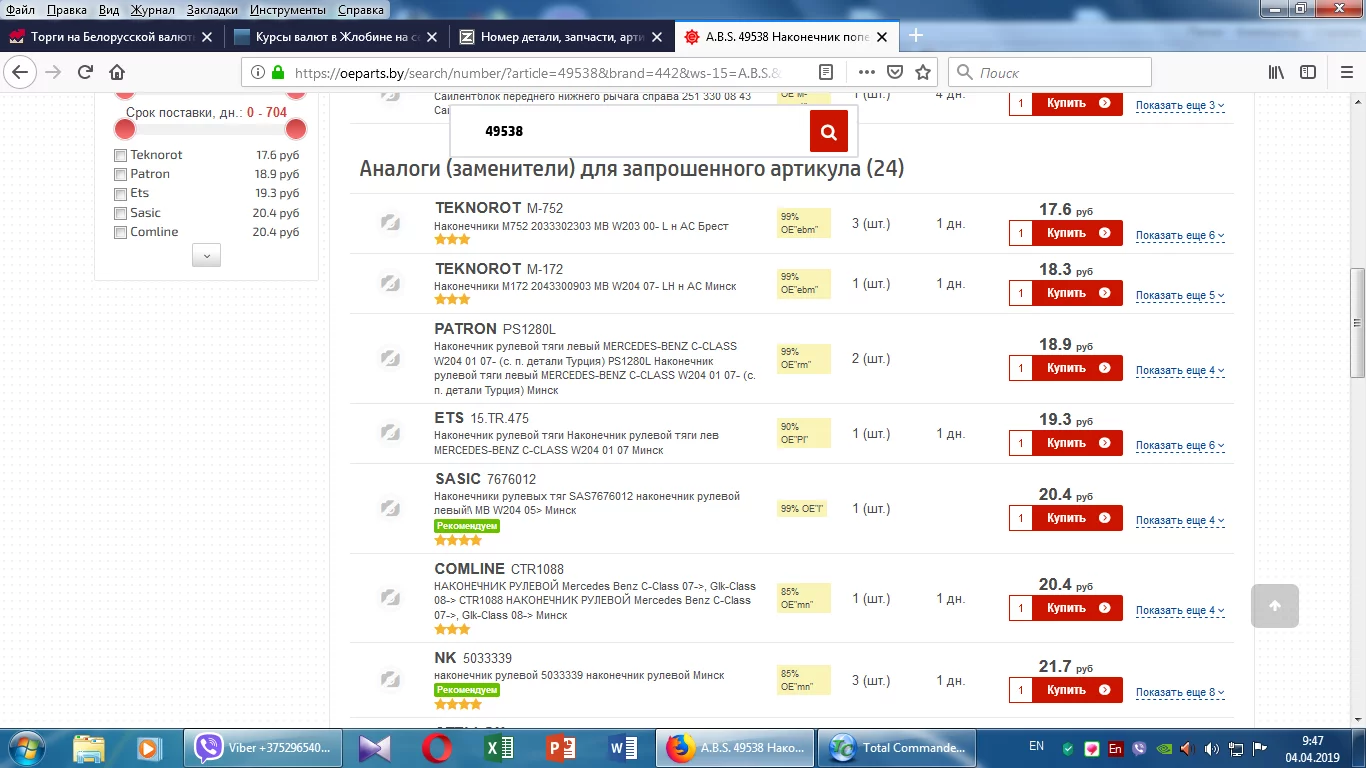The height and width of the screenshot is (768, 1366).
Task: Open Opera from the taskbar
Action: tap(436, 747)
